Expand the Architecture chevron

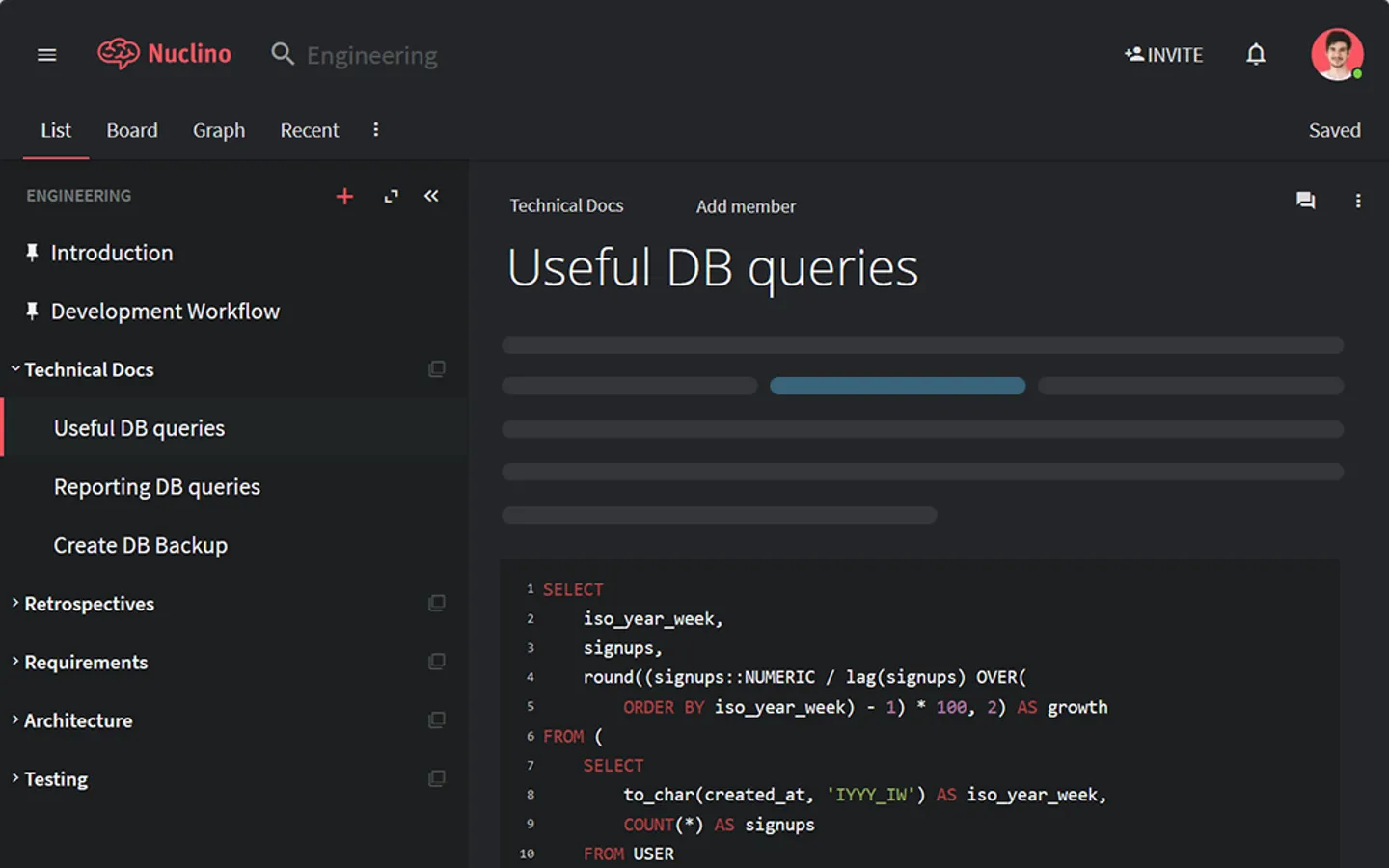pyautogui.click(x=14, y=719)
